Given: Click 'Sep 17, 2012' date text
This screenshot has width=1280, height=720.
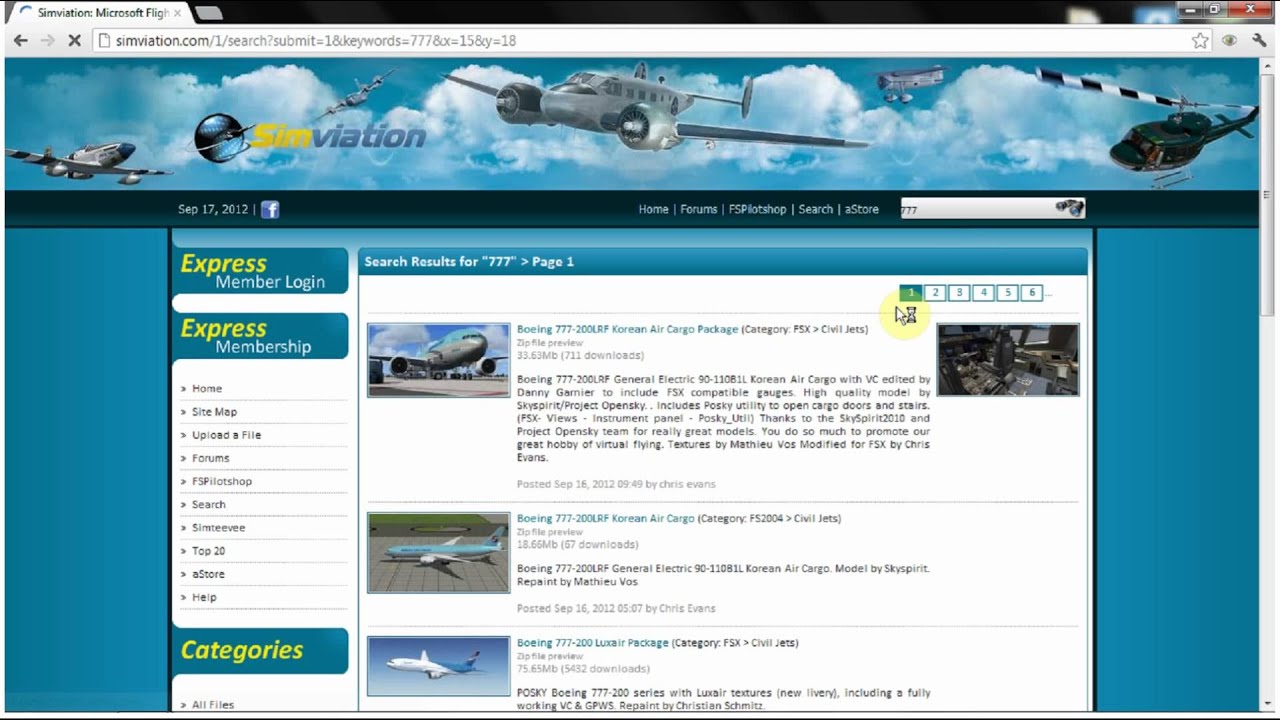Looking at the screenshot, I should point(212,209).
